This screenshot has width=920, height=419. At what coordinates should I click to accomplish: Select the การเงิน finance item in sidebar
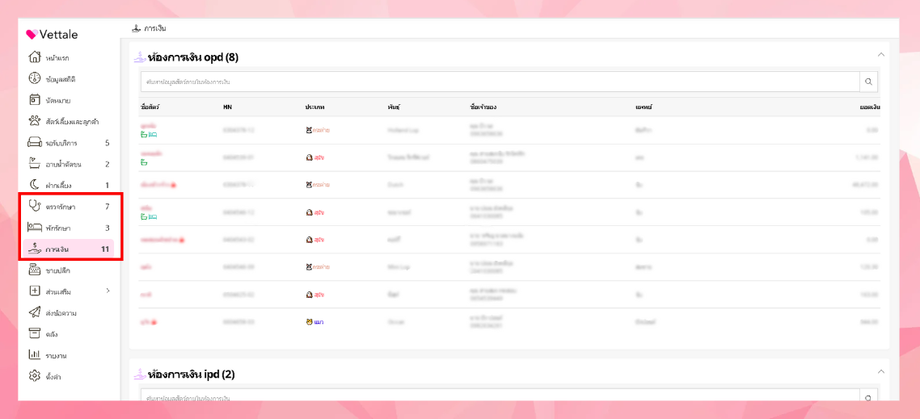point(68,249)
